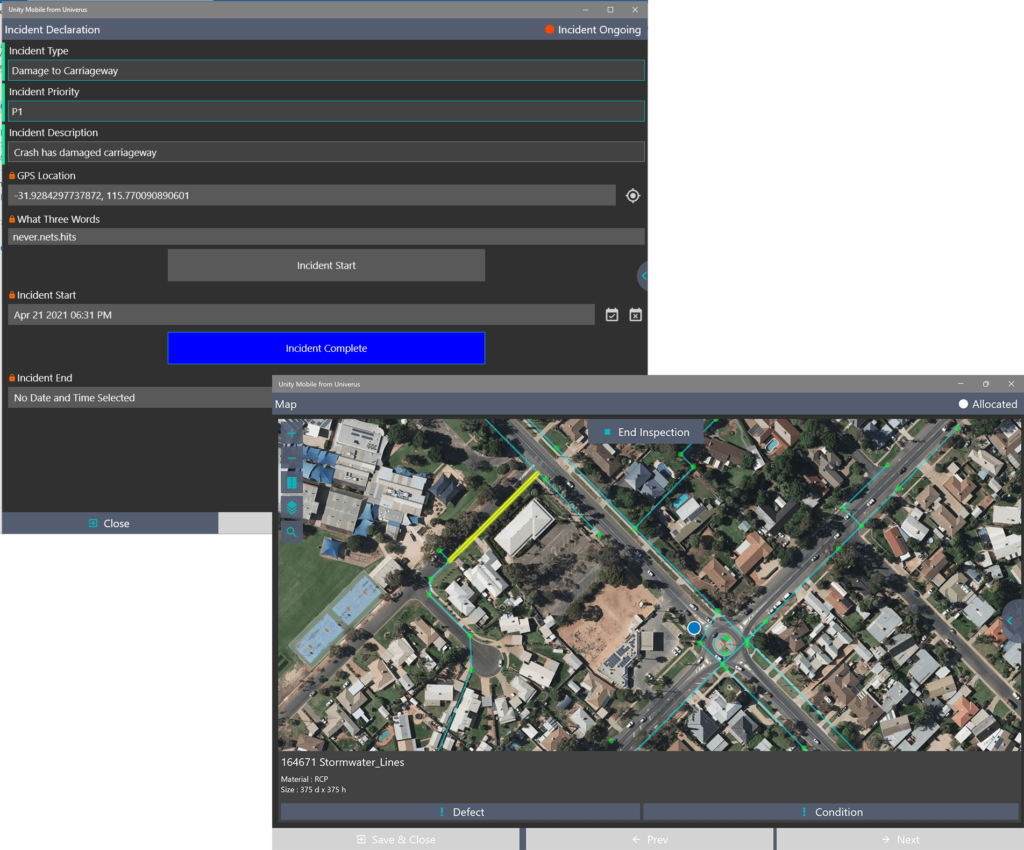Expand side panel arrow on Incident window
The image size is (1024, 850).
coord(643,275)
